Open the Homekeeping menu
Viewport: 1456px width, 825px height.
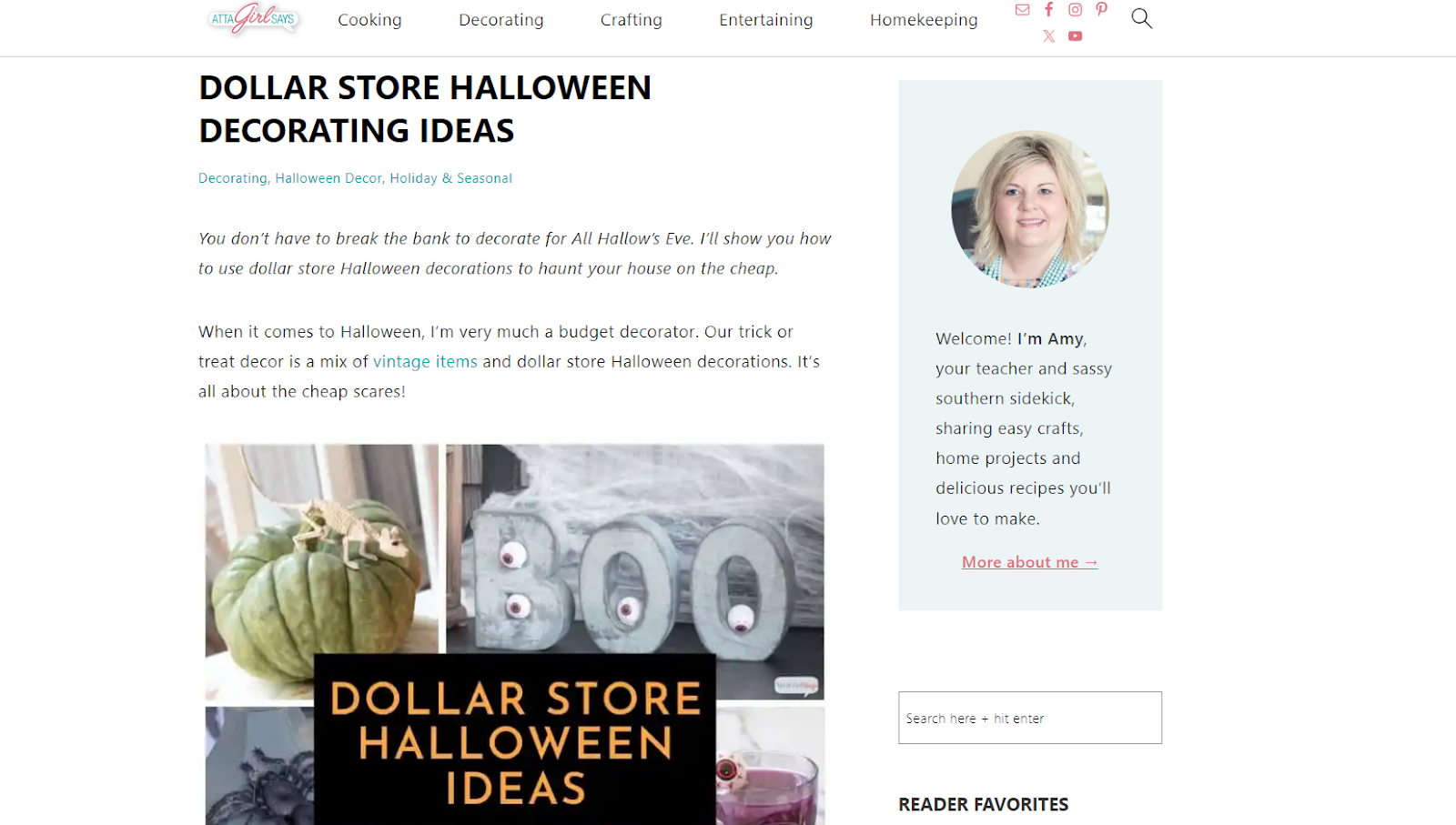click(x=924, y=20)
